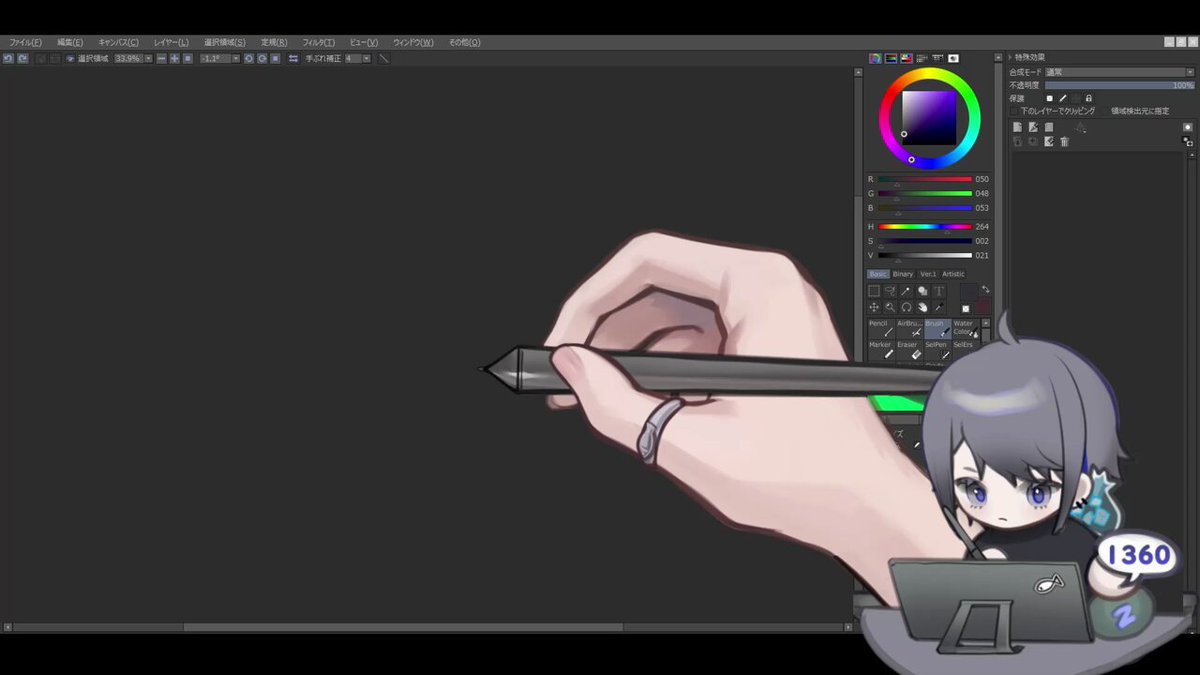Viewport: 1200px width, 675px height.
Task: Toggle preserve opacity protection button
Action: (x=1049, y=98)
